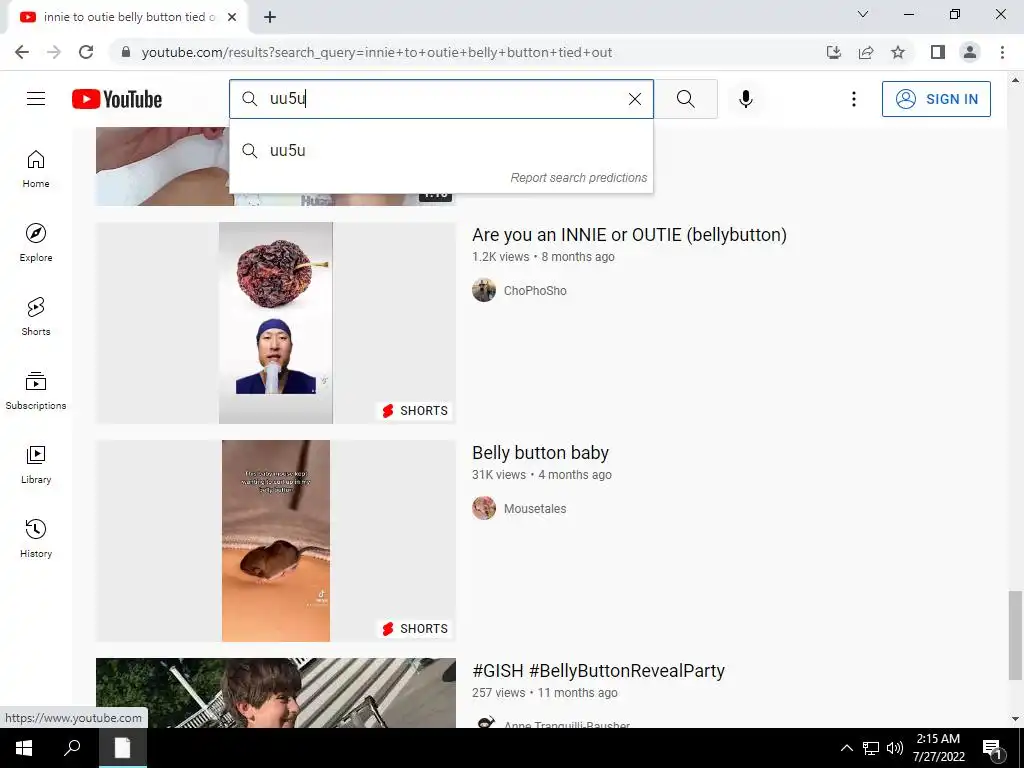Bookmark this page with the star
This screenshot has width=1024, height=768.
click(x=898, y=52)
